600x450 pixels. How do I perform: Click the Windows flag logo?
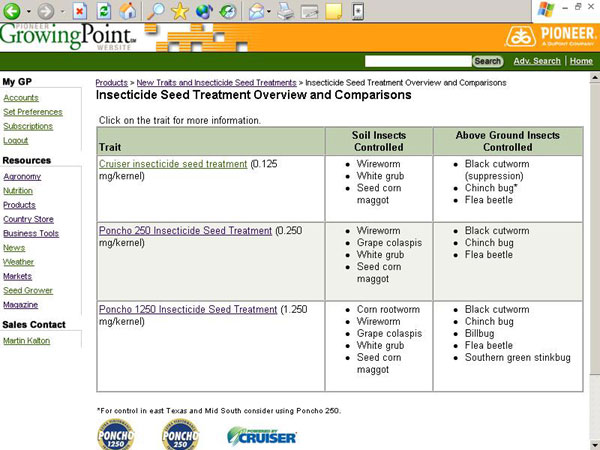546,10
